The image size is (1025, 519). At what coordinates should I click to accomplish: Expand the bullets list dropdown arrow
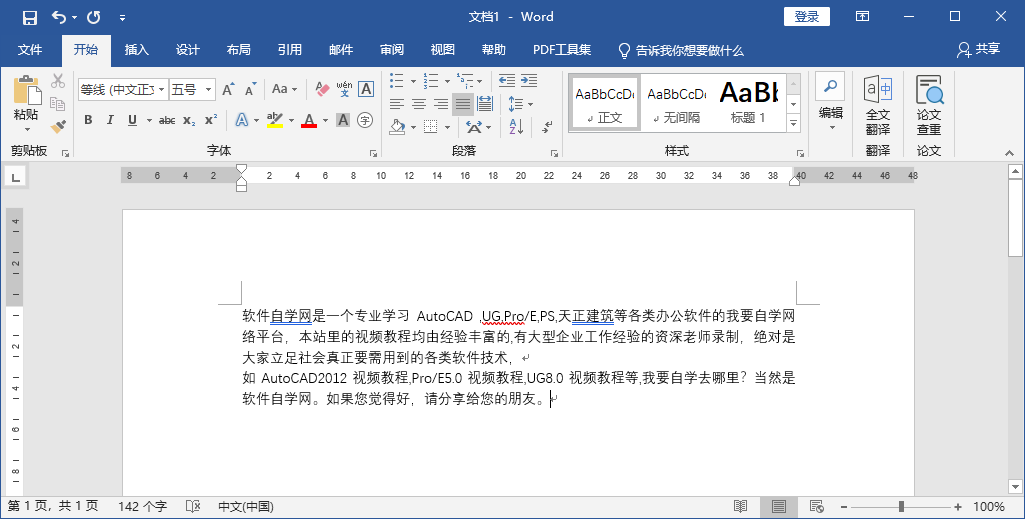pyautogui.click(x=413, y=81)
